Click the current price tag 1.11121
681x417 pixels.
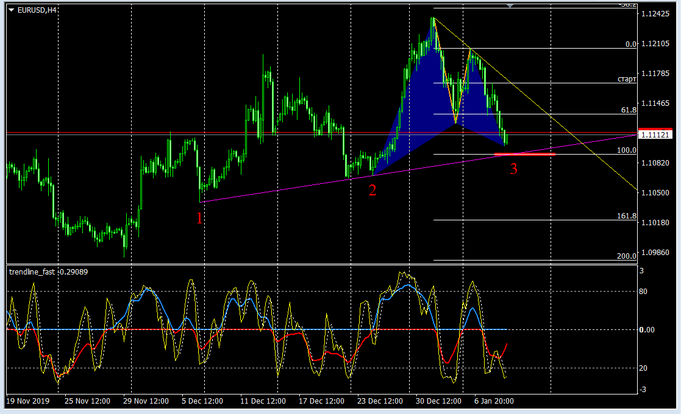click(x=657, y=135)
